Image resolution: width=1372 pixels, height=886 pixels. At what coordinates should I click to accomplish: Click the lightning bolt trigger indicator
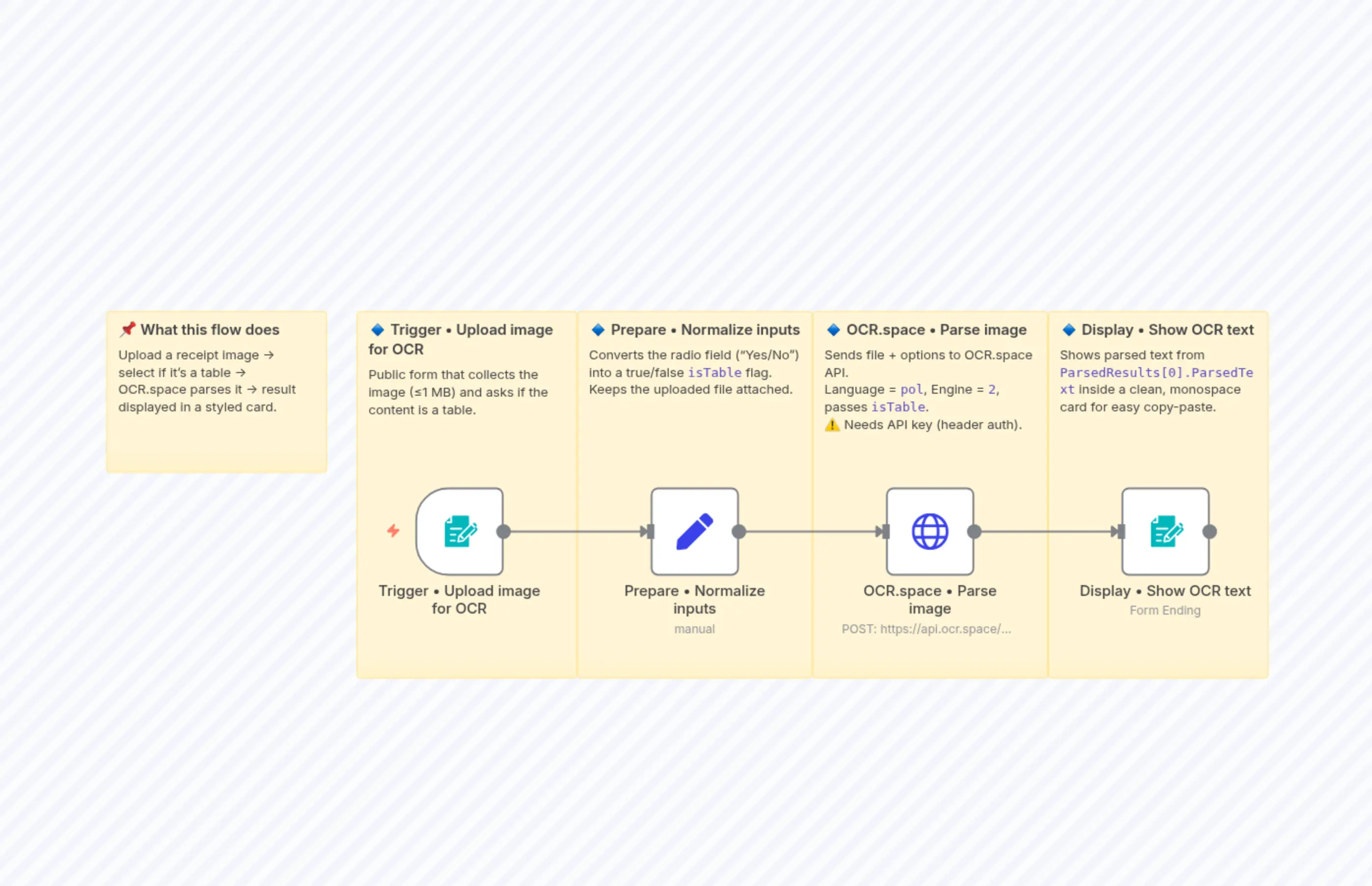coord(394,531)
